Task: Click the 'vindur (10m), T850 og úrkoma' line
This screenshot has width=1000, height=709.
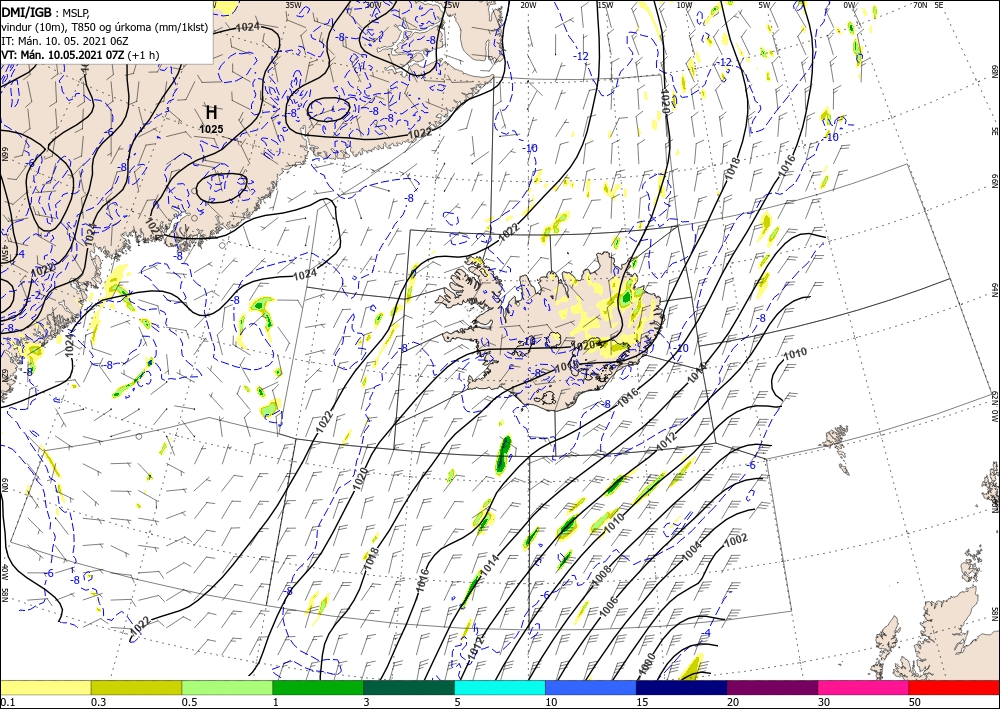Action: click(x=105, y=26)
